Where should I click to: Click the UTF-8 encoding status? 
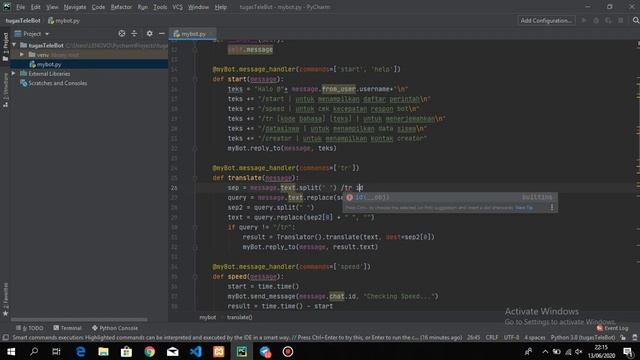pos(511,338)
